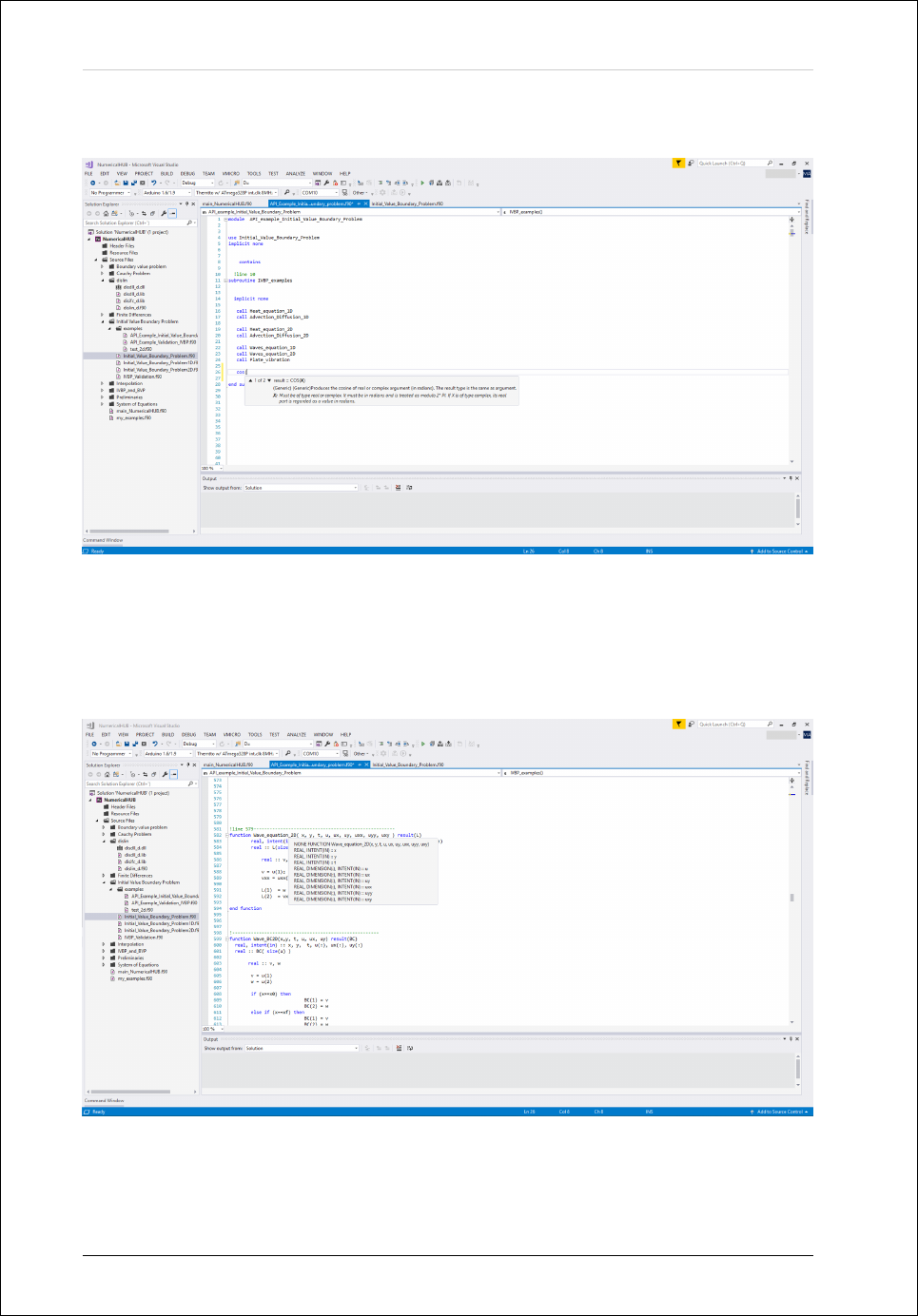Pin the upper Solution Explorer panel (auto hide)
Image resolution: width=918 pixels, height=1316 pixels.
click(186, 203)
